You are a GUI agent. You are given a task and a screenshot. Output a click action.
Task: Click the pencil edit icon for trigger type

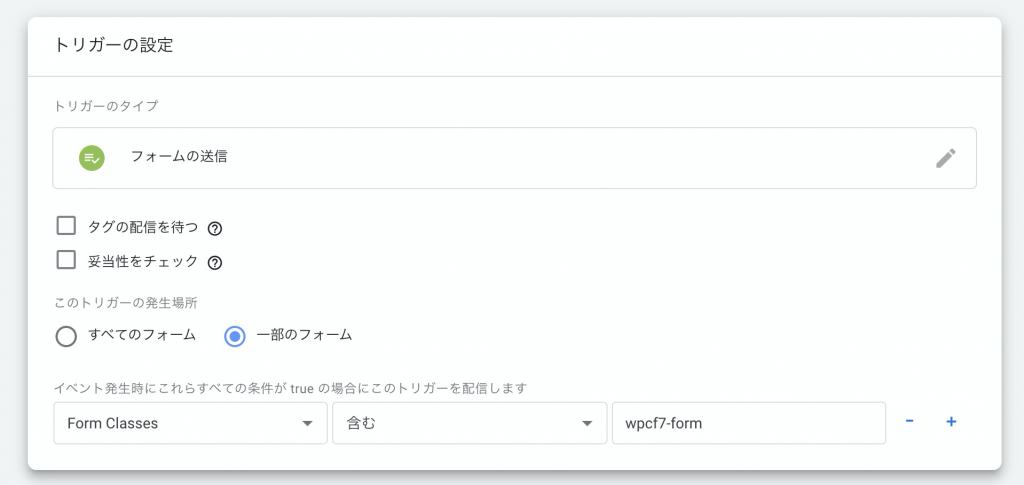pyautogui.click(x=946, y=158)
